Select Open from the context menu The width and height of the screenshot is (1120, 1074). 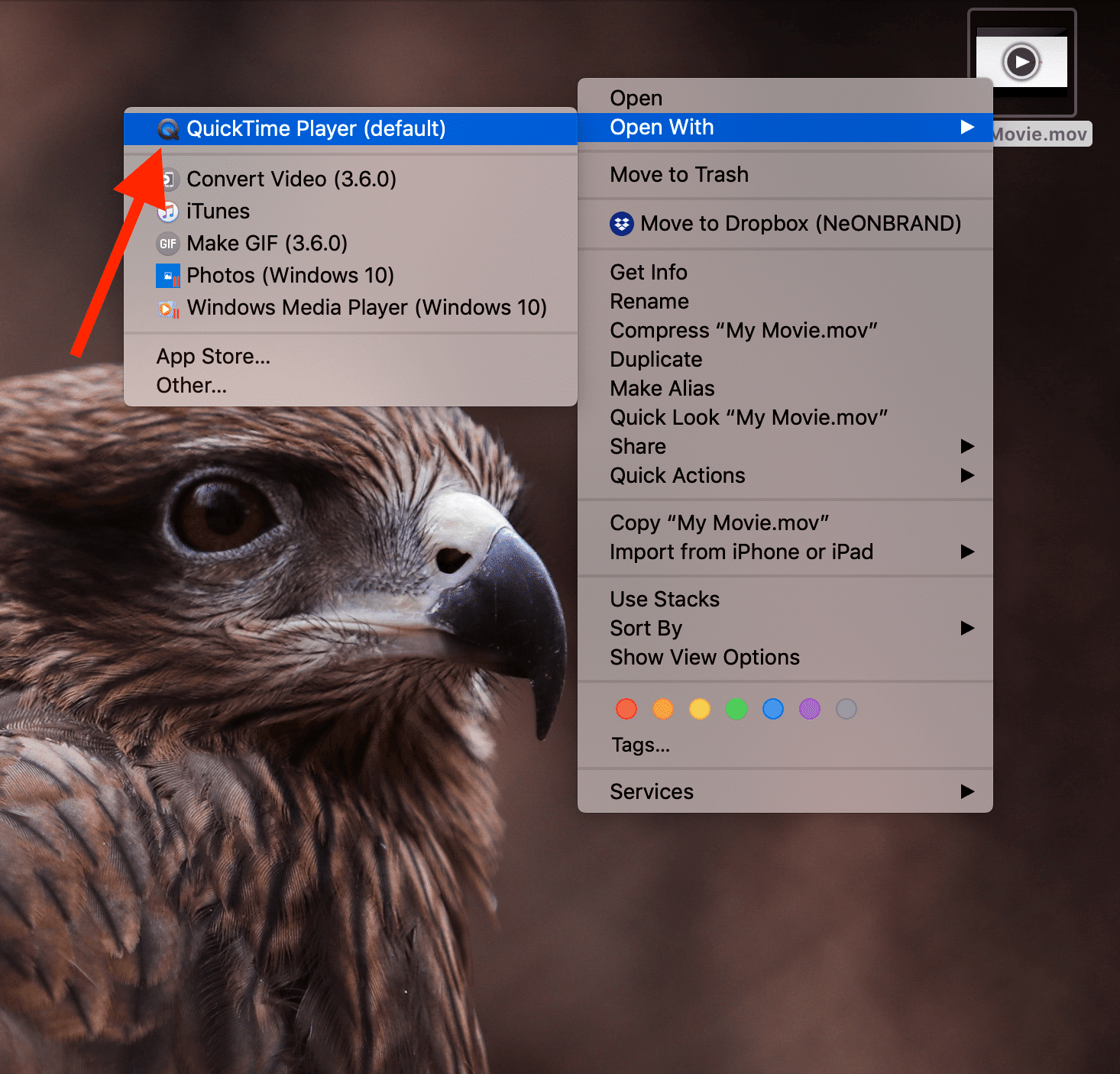636,97
